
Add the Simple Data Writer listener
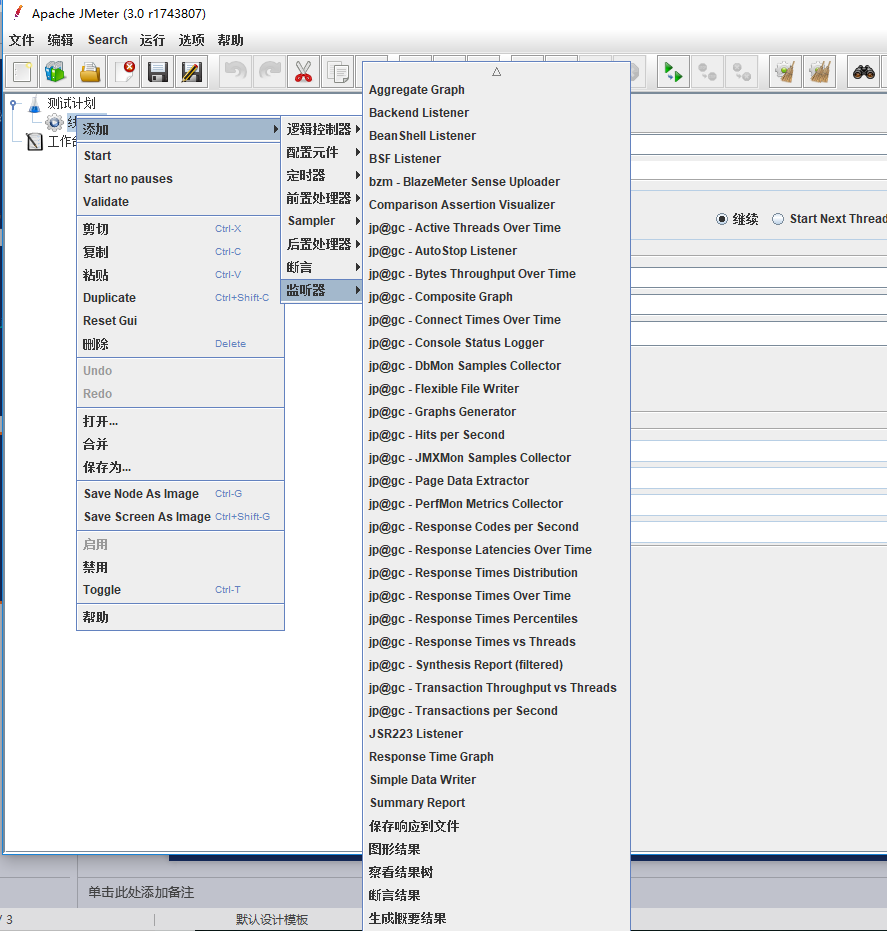point(496,780)
